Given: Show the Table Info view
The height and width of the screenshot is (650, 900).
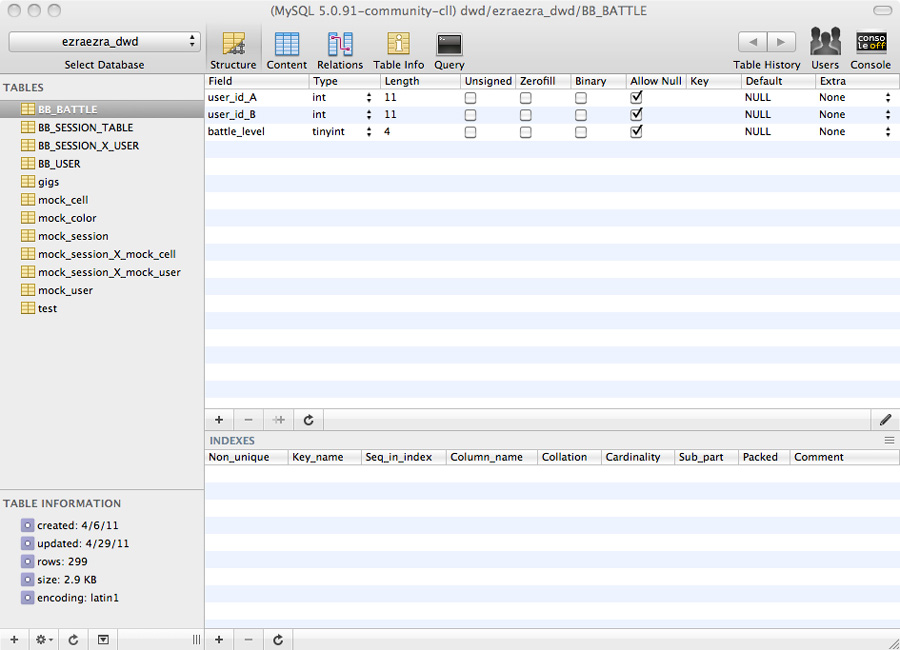Looking at the screenshot, I should point(398,44).
